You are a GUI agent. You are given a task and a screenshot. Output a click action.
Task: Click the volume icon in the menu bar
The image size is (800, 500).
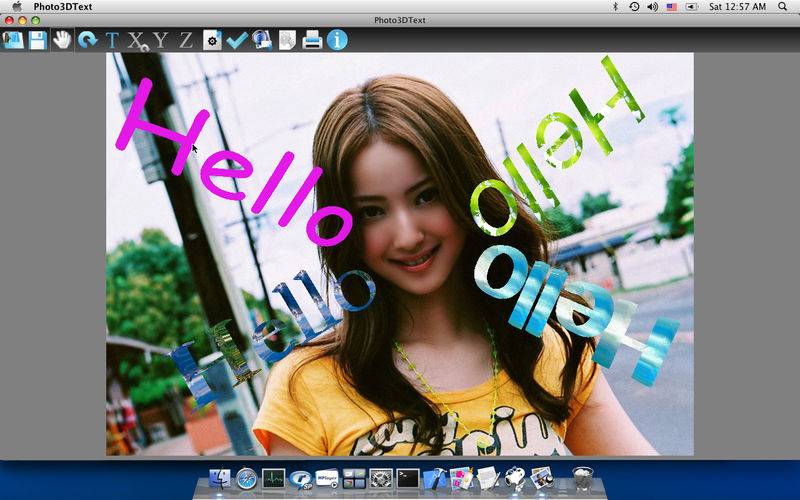pos(652,6)
